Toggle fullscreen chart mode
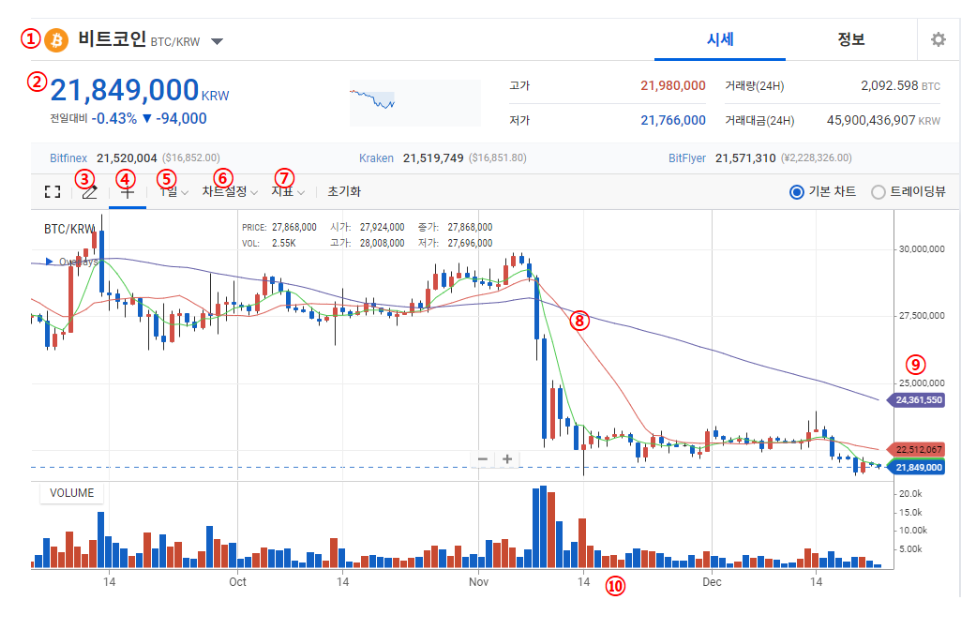The image size is (967, 617). (x=52, y=192)
